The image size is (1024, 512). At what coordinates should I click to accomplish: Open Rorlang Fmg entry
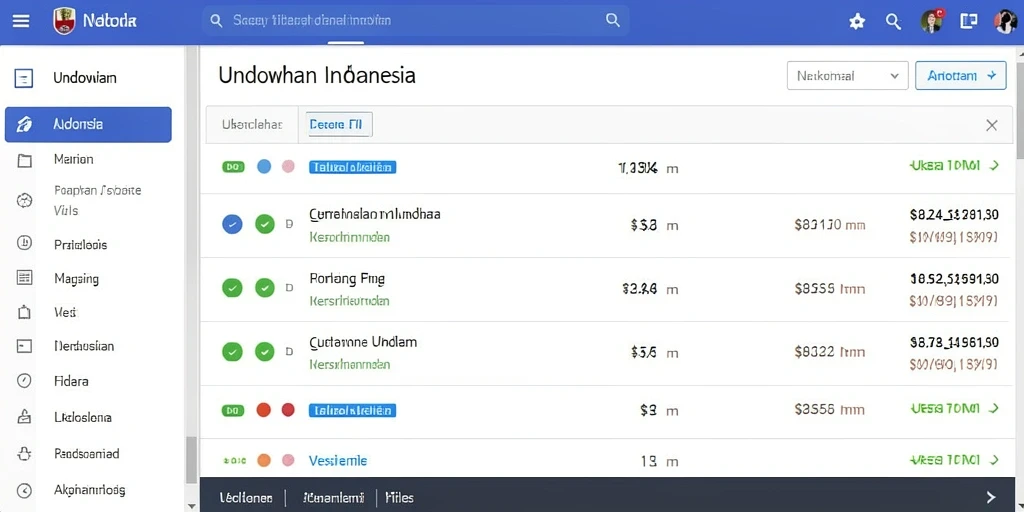(347, 279)
